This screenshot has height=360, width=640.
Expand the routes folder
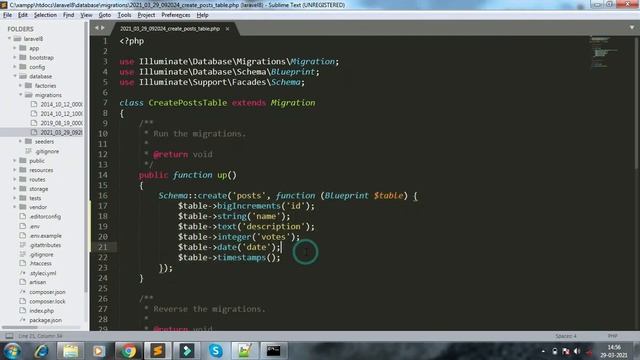point(15,180)
